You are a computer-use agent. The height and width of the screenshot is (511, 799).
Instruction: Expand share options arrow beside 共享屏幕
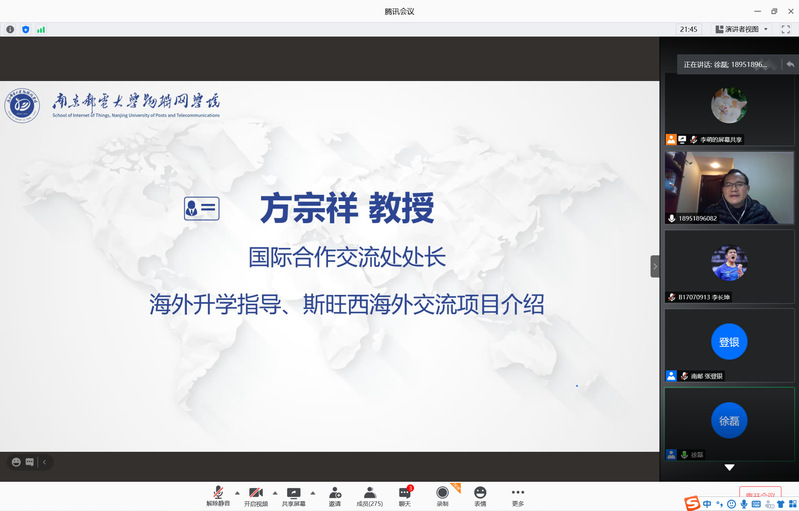pyautogui.click(x=313, y=493)
